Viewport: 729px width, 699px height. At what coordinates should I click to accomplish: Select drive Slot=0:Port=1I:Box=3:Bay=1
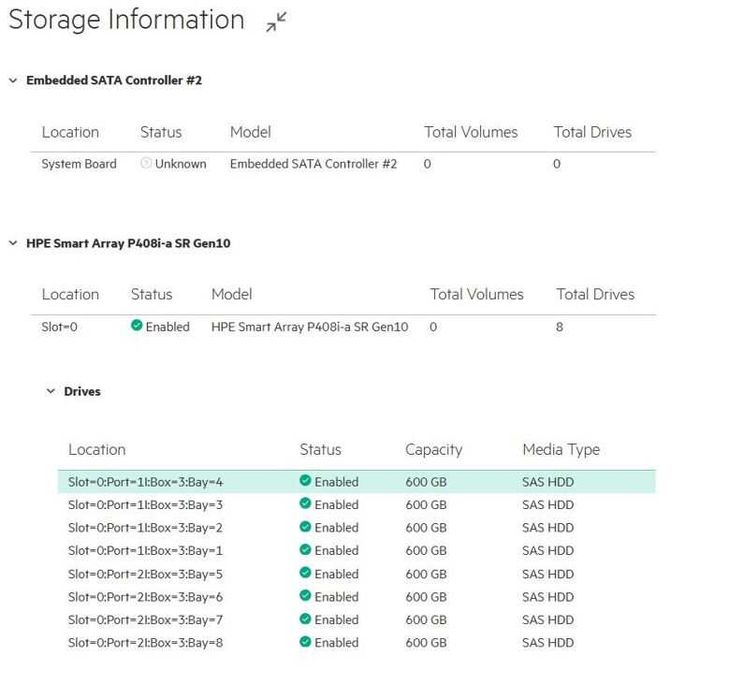pos(357,551)
